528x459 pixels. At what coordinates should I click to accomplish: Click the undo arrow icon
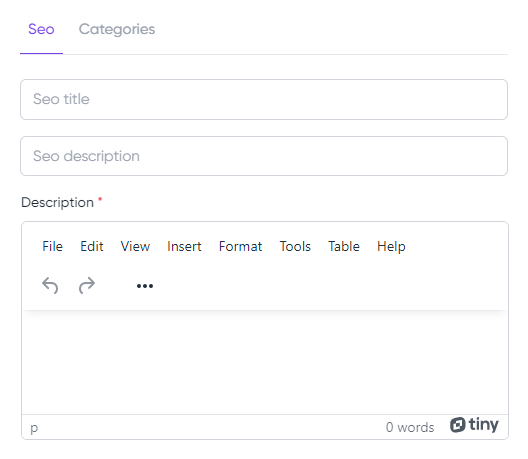[50, 286]
